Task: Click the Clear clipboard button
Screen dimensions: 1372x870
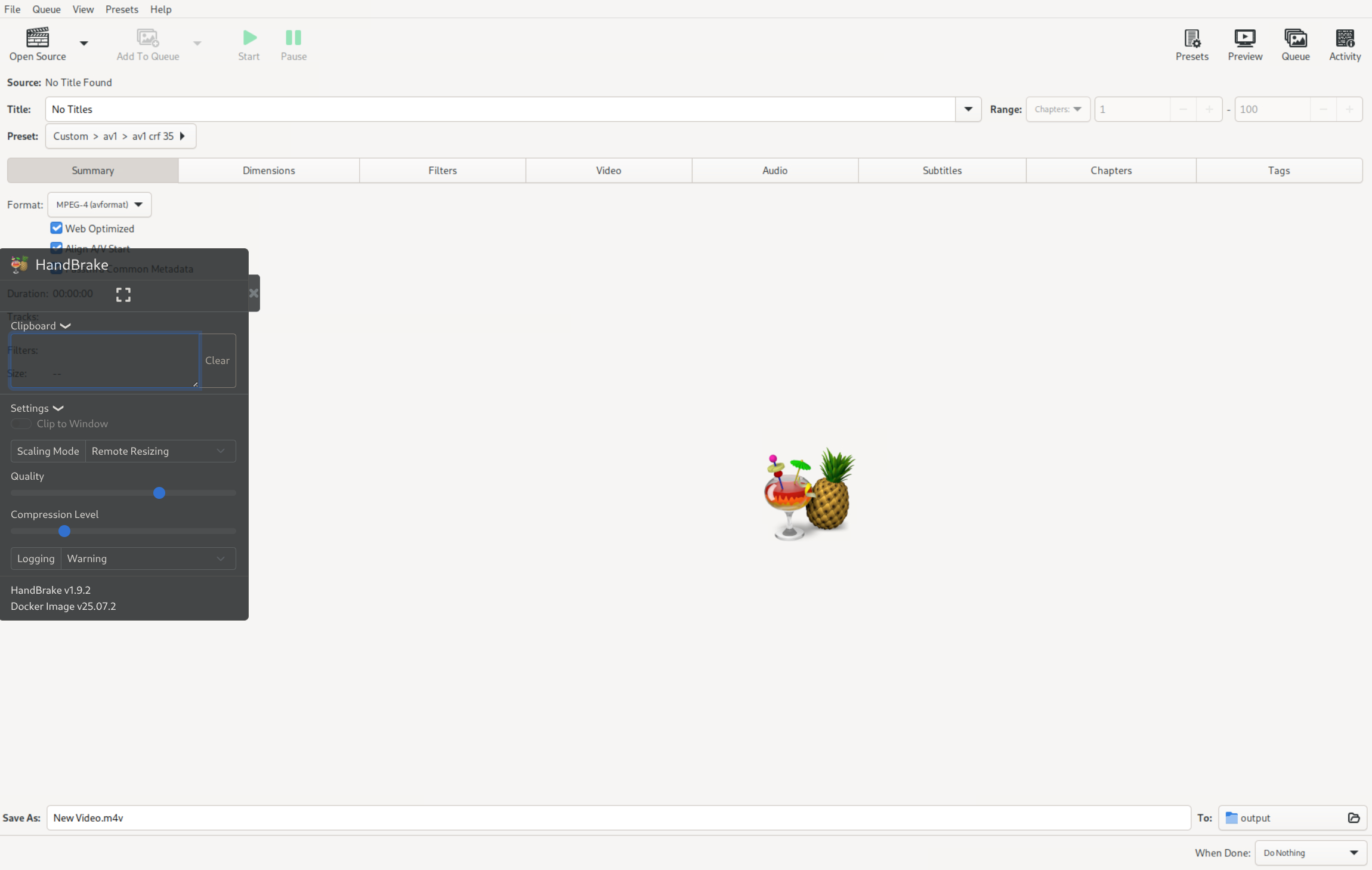Action: coord(217,360)
